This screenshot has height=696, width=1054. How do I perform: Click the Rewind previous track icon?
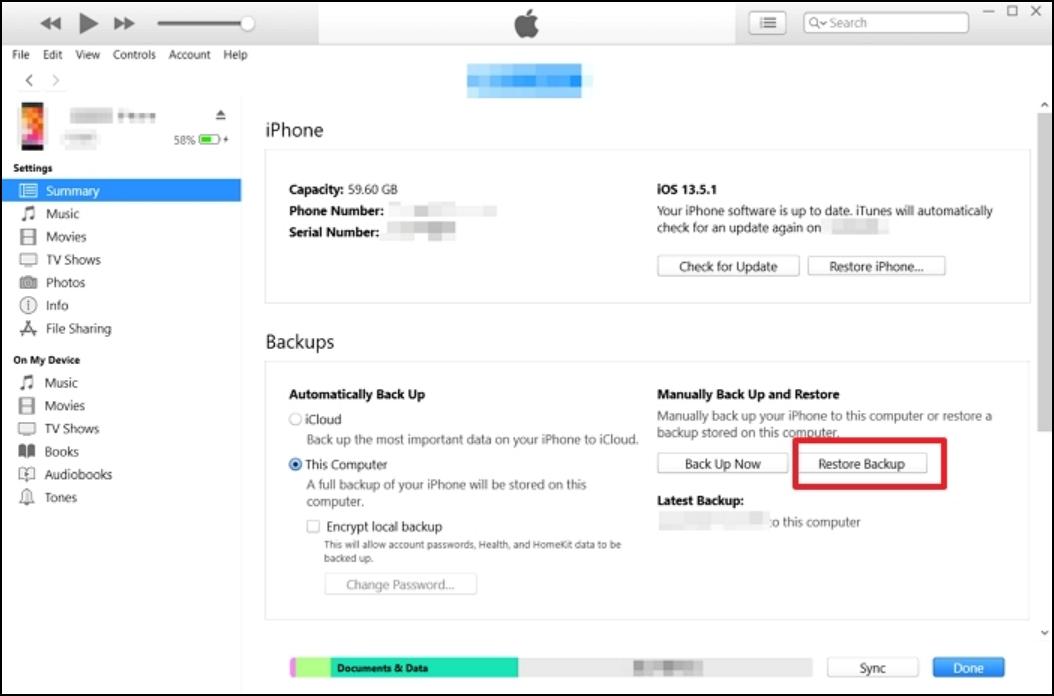50,23
